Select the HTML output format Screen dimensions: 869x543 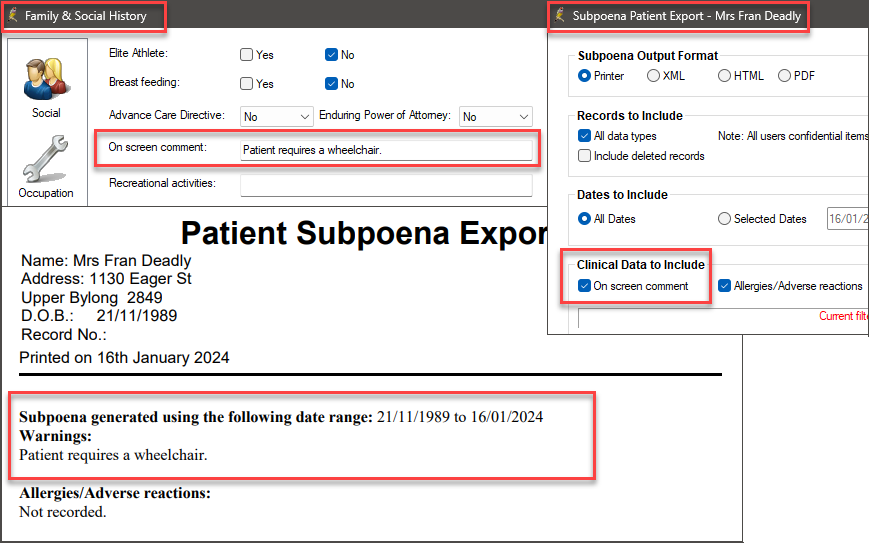724,75
